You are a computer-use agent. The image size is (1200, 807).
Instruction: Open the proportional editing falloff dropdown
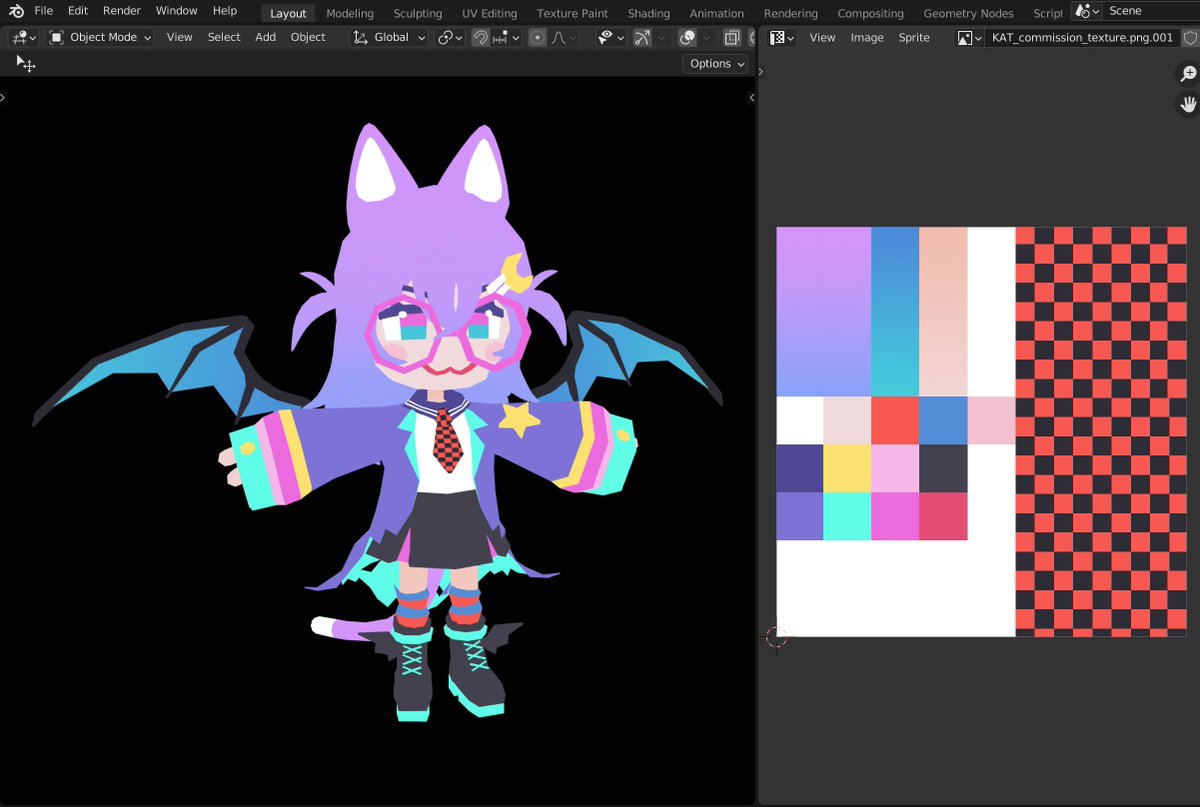point(561,37)
